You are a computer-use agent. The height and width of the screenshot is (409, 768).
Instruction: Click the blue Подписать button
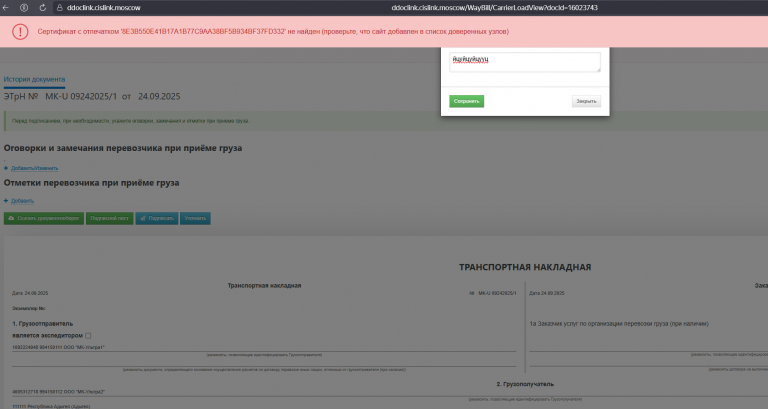pyautogui.click(x=157, y=218)
